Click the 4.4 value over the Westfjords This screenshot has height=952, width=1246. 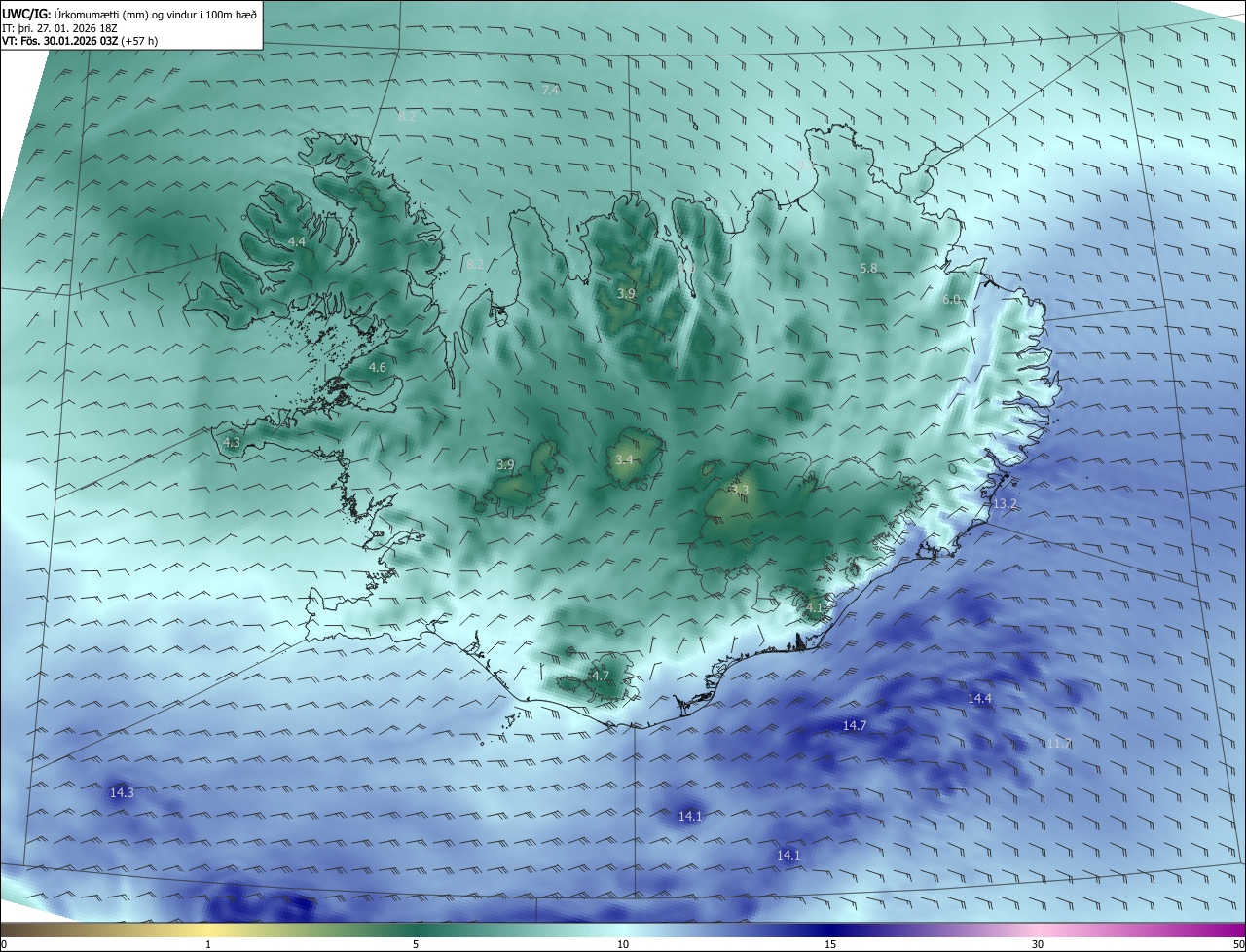296,241
